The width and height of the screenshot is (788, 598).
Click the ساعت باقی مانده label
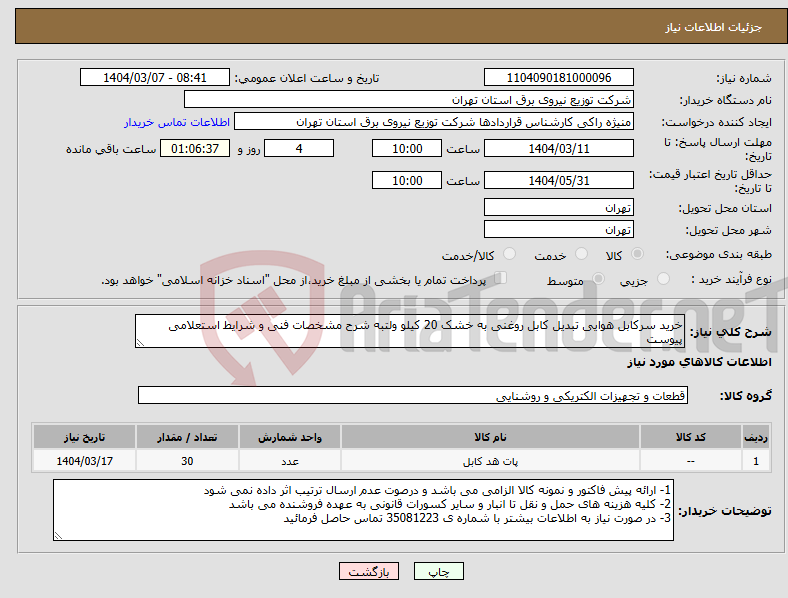pos(111,149)
